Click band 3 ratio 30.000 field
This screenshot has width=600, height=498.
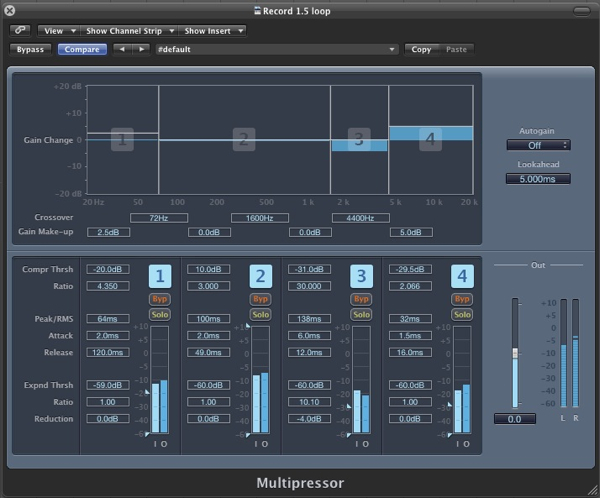point(309,286)
